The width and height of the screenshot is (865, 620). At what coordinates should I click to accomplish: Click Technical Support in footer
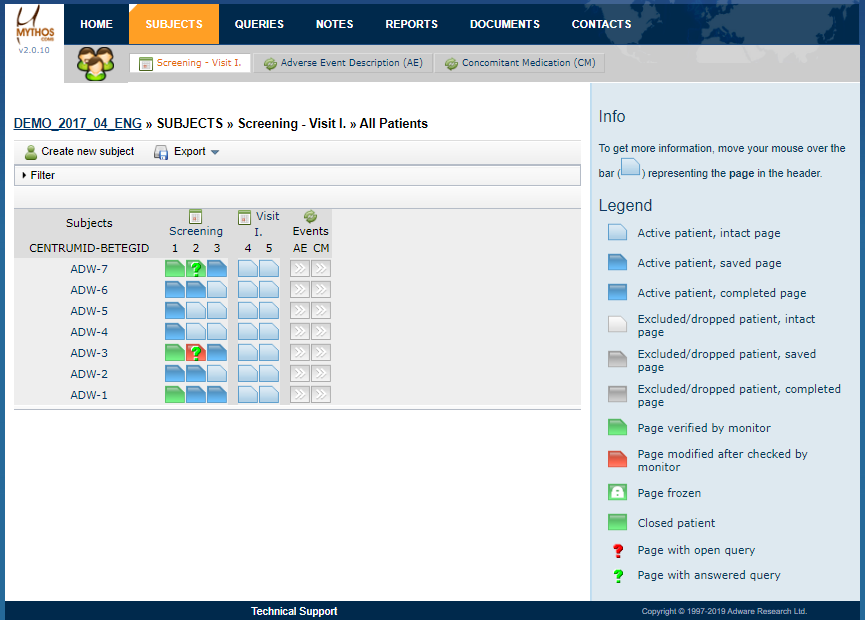294,611
